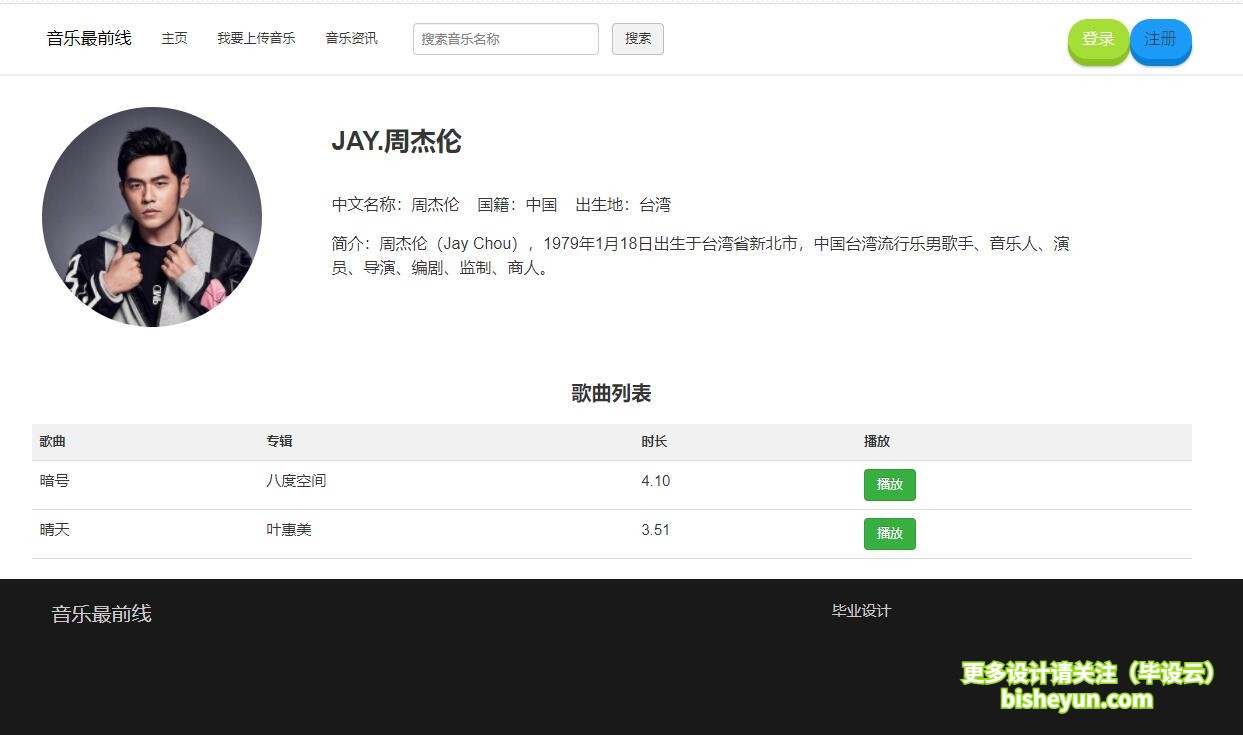This screenshot has width=1243, height=735.
Task: Select the album name 八度空间
Action: pyautogui.click(x=296, y=481)
